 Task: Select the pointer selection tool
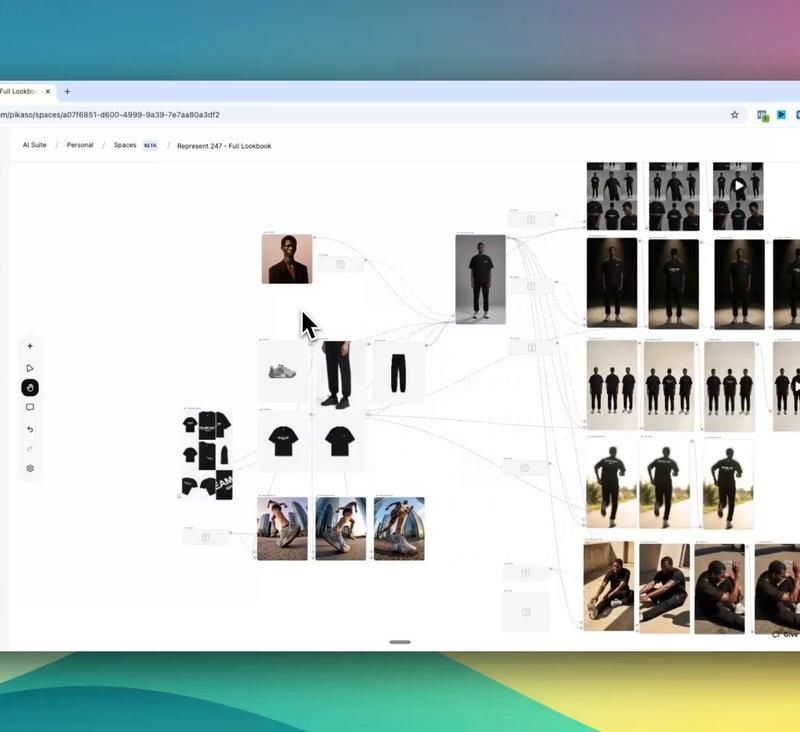(30, 368)
